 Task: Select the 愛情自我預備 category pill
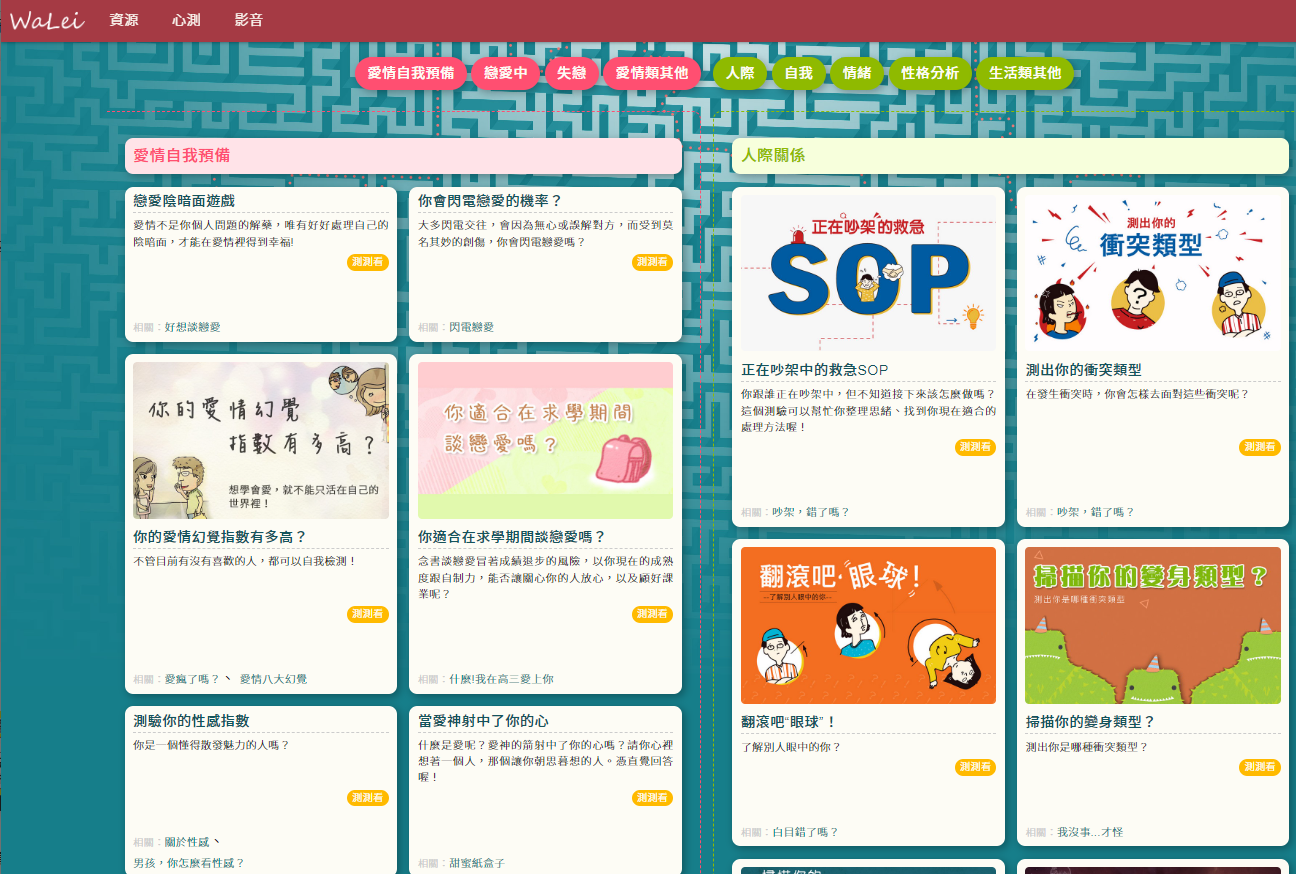point(411,73)
